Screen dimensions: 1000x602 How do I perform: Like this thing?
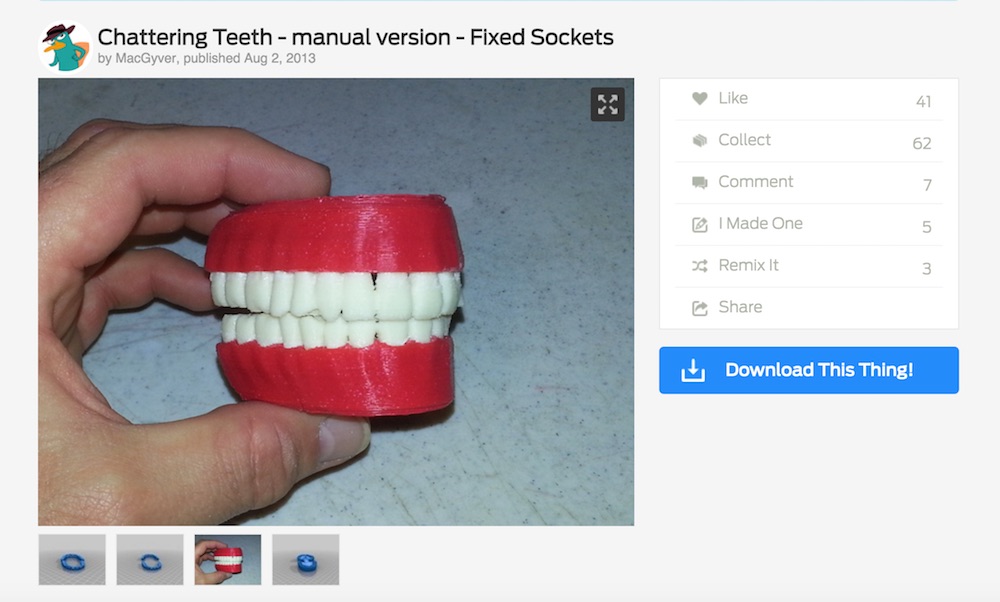click(x=809, y=99)
